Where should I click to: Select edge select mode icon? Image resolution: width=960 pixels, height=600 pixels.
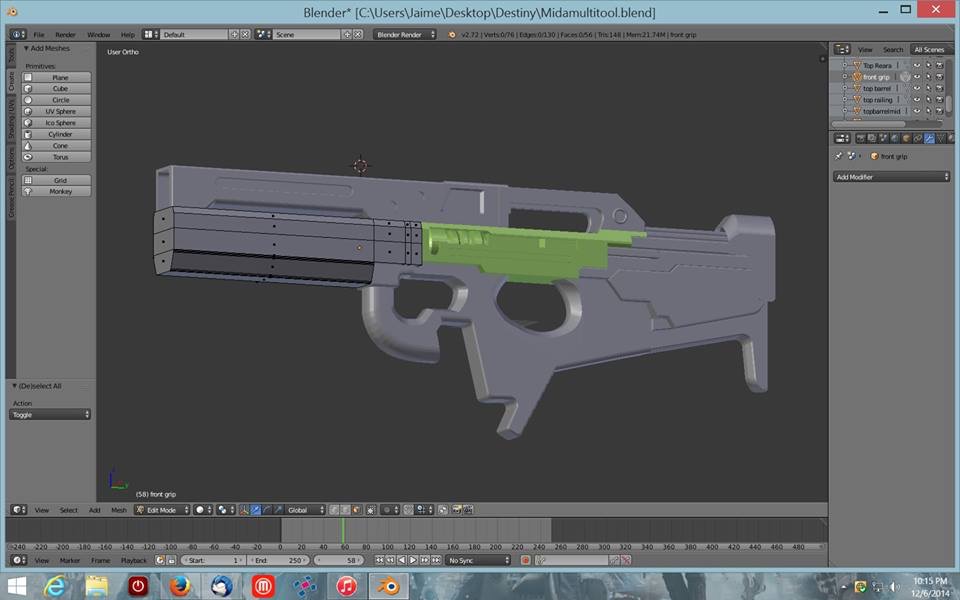345,510
